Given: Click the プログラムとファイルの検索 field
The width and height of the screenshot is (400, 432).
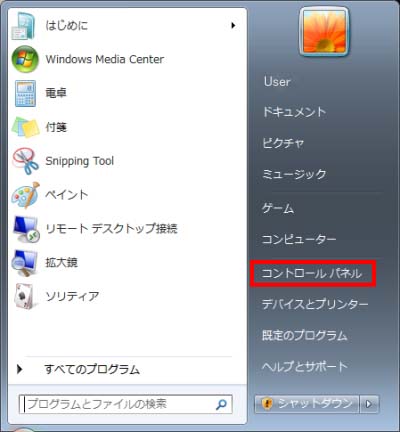Looking at the screenshot, I should tap(126, 404).
